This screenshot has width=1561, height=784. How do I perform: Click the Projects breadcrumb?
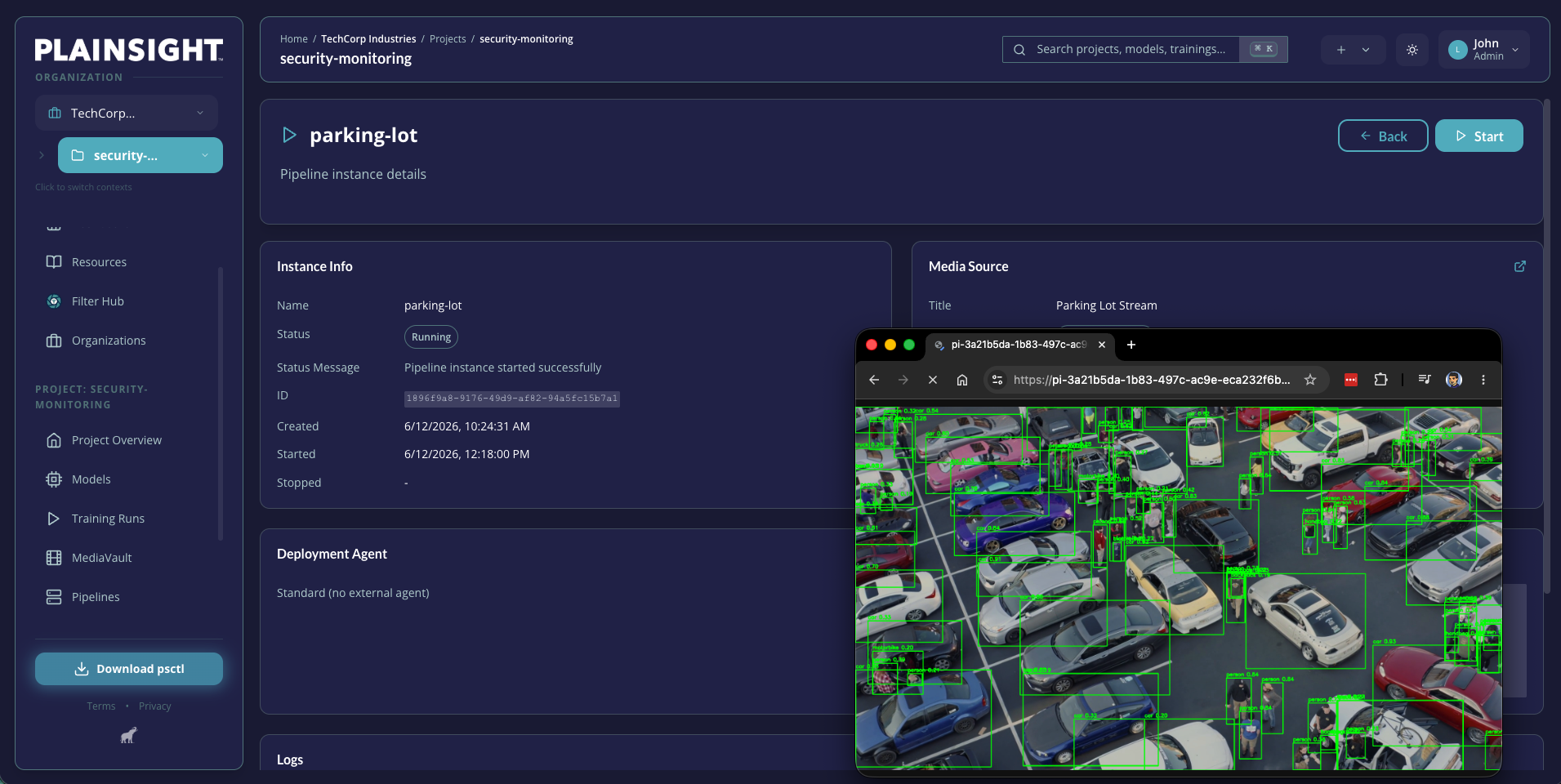pyautogui.click(x=448, y=39)
